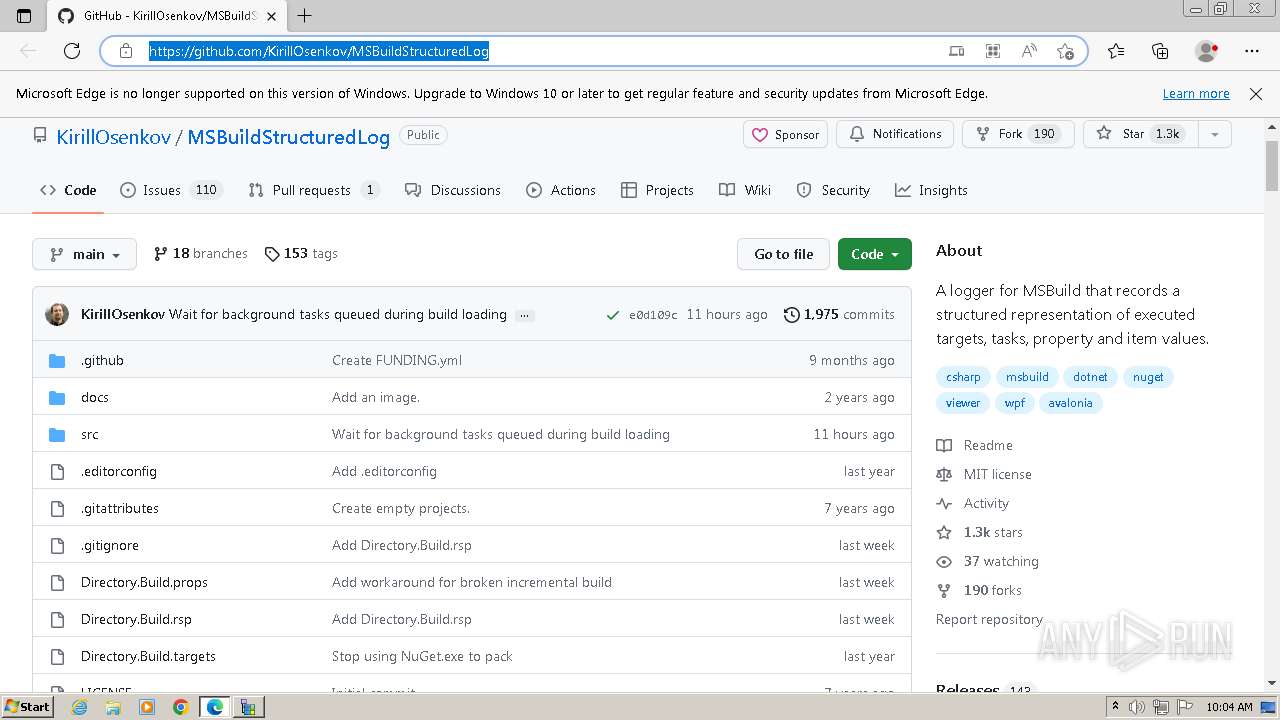Add this page to favorites with the star icon
The image size is (1280, 720).
coord(1065,51)
